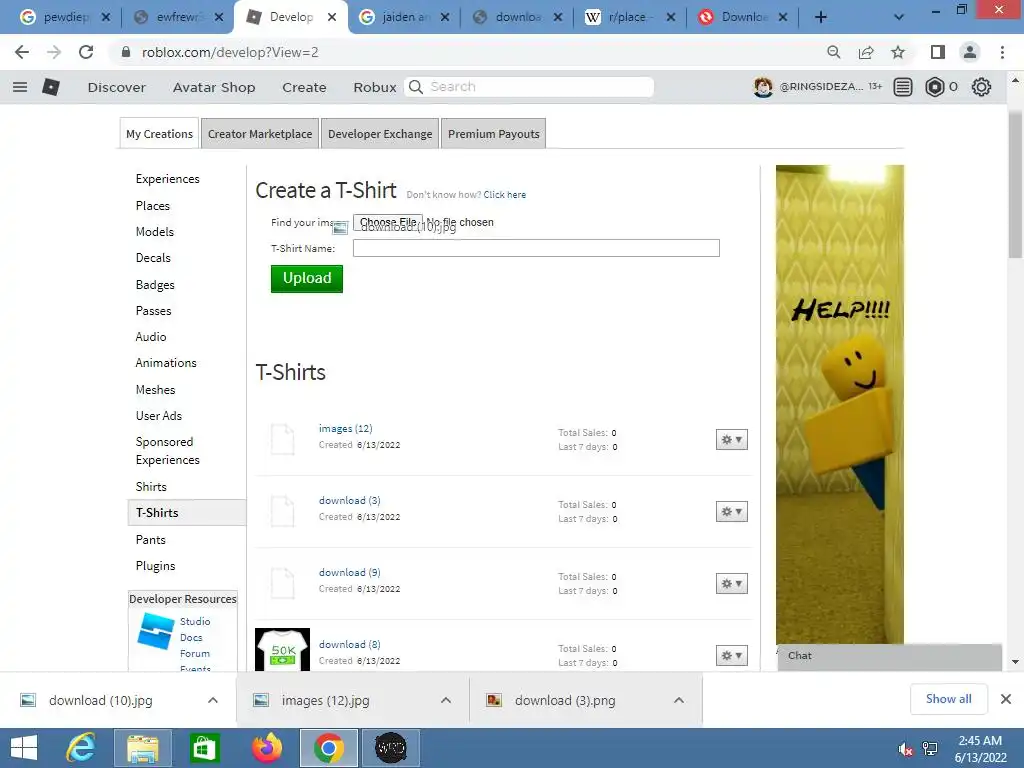Screen dimensions: 1024x768
Task: Open Internet Explorer from the taskbar
Action: 81,748
